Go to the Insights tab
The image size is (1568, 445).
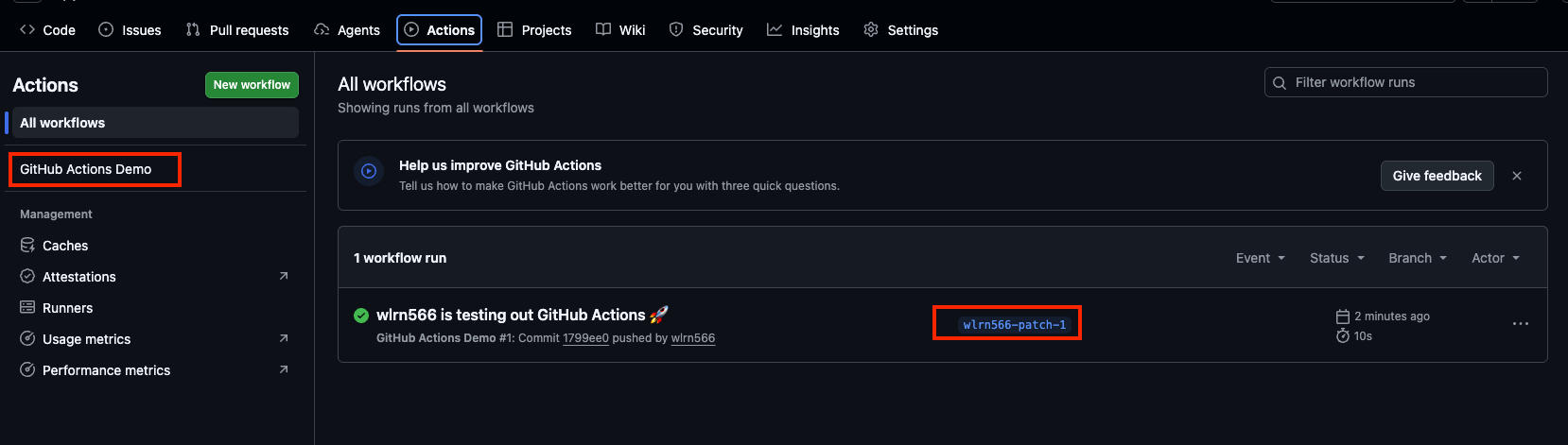pos(803,30)
